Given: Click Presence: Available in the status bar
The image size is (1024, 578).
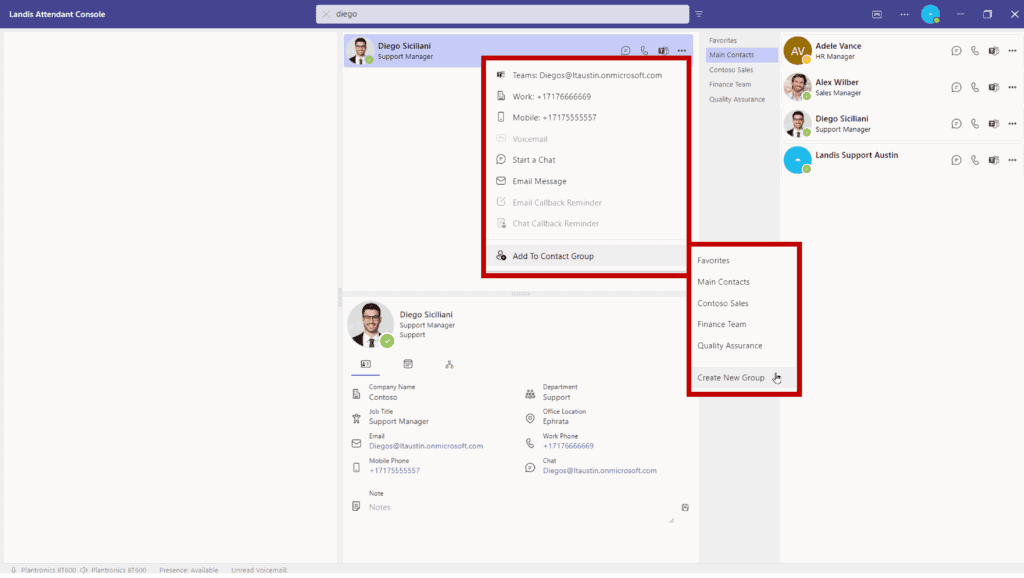Looking at the screenshot, I should (x=189, y=570).
